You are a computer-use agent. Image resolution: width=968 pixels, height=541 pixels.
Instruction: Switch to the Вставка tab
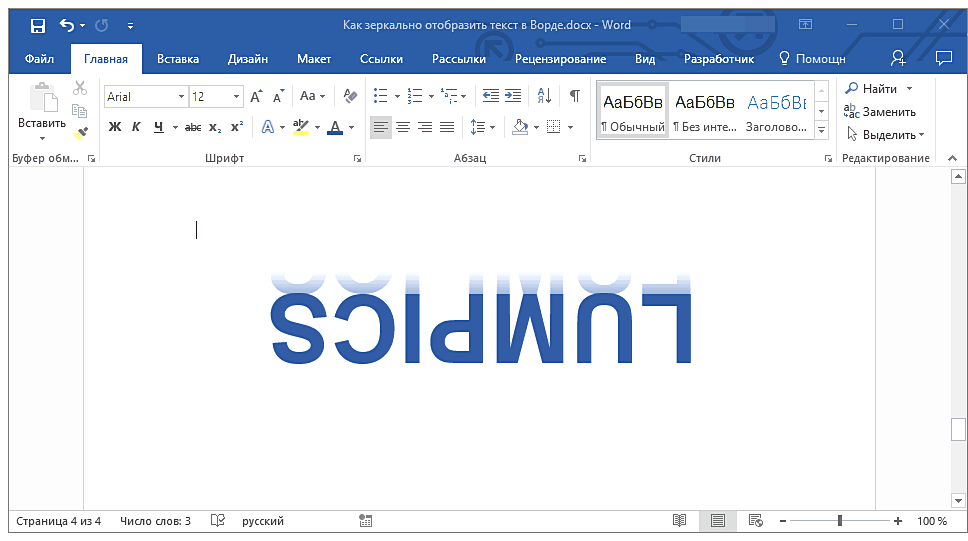[x=177, y=59]
